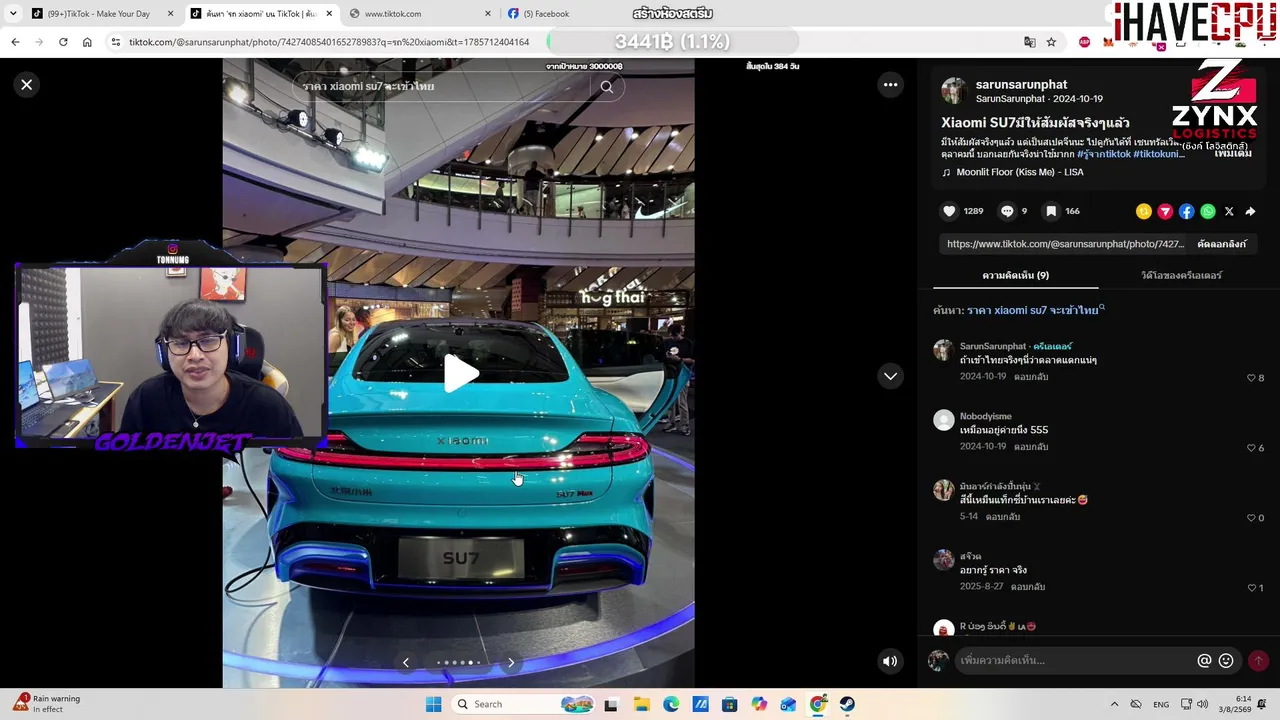
Task: Click the taskbar Search box
Action: coord(522,704)
